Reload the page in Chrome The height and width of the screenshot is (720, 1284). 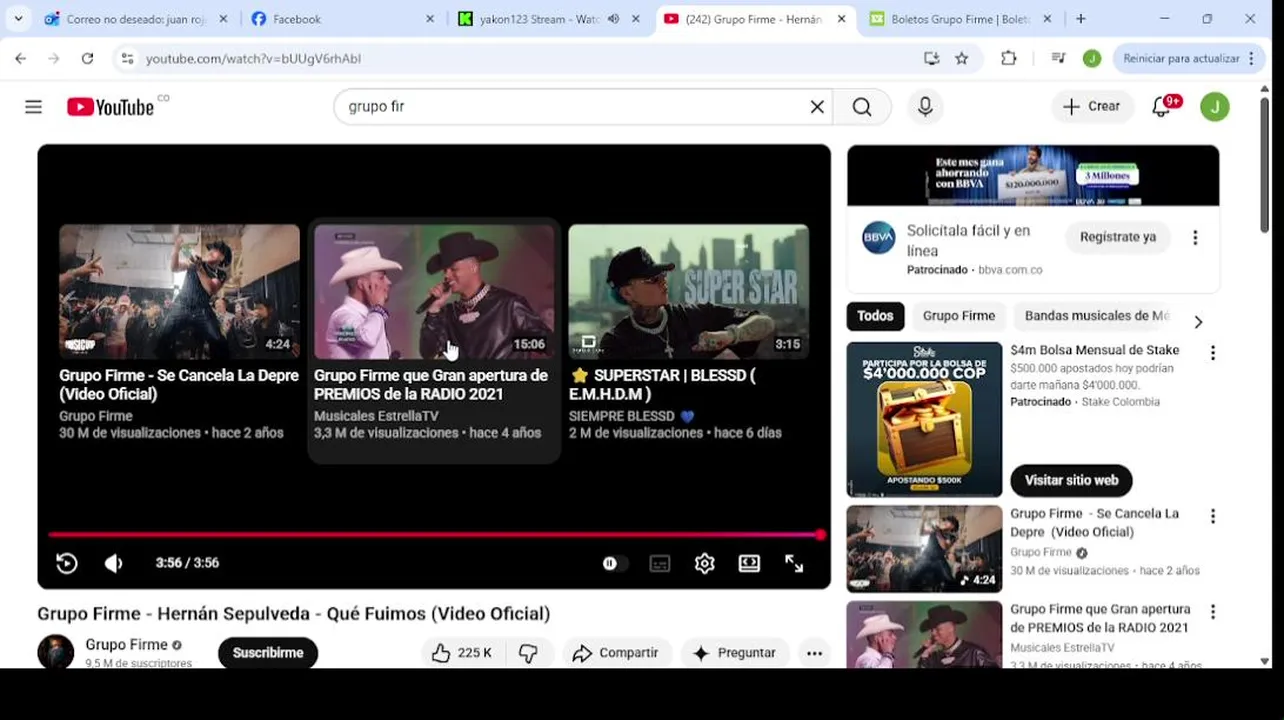click(87, 58)
